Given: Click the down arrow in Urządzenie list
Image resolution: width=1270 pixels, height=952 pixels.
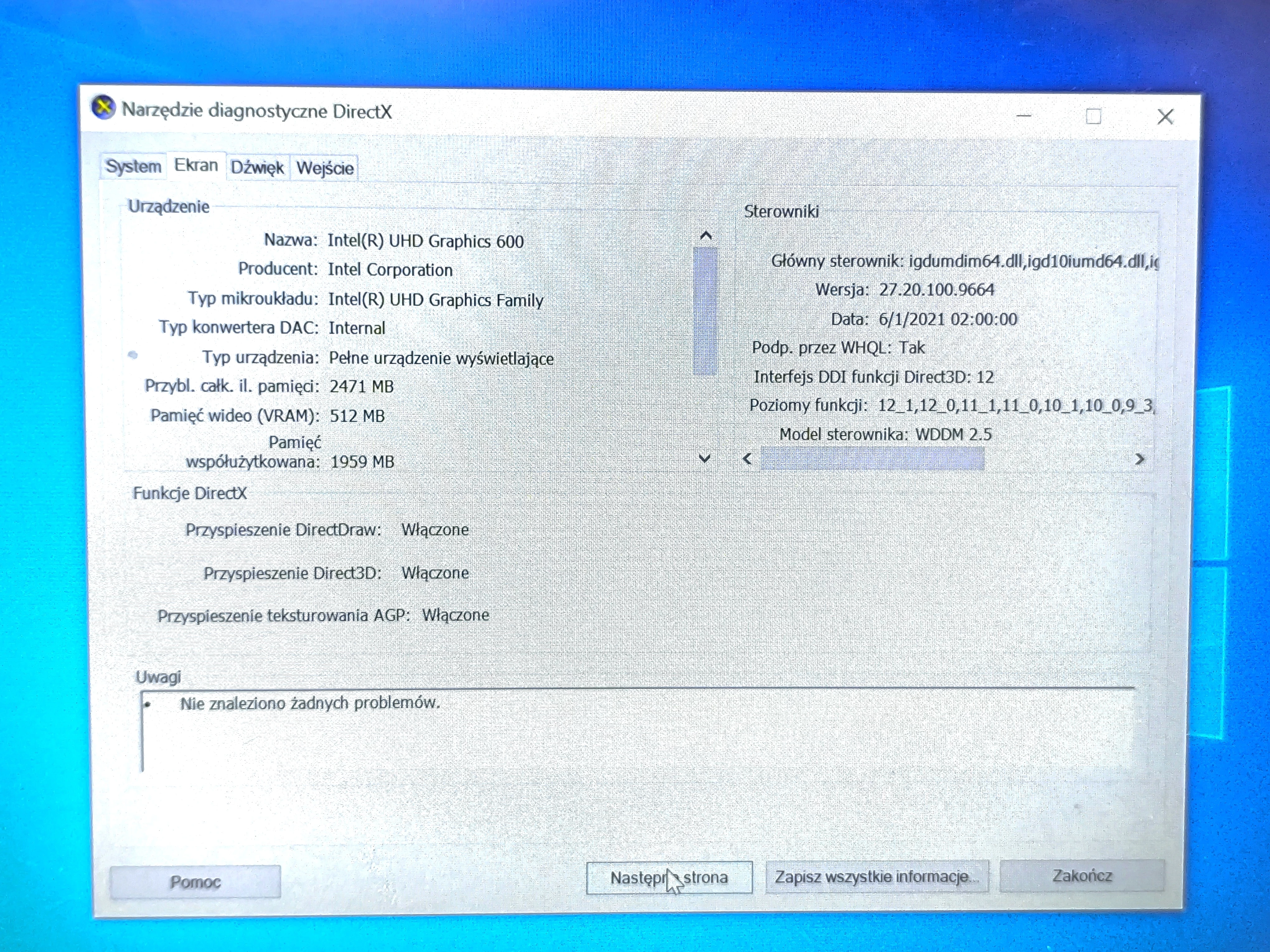Looking at the screenshot, I should tap(704, 458).
